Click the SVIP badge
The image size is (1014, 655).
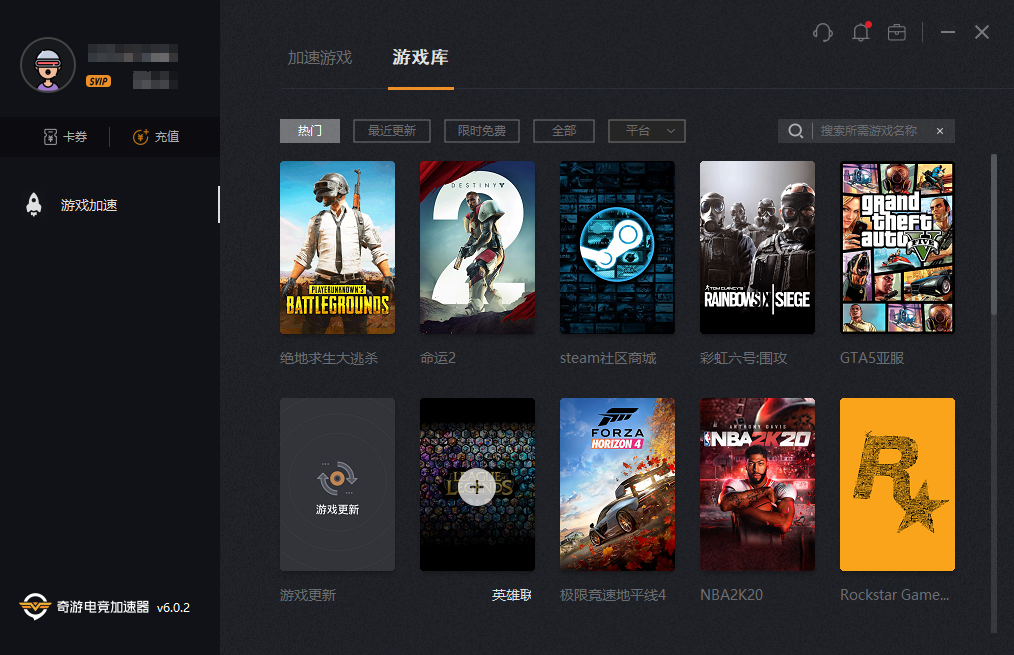coord(98,81)
